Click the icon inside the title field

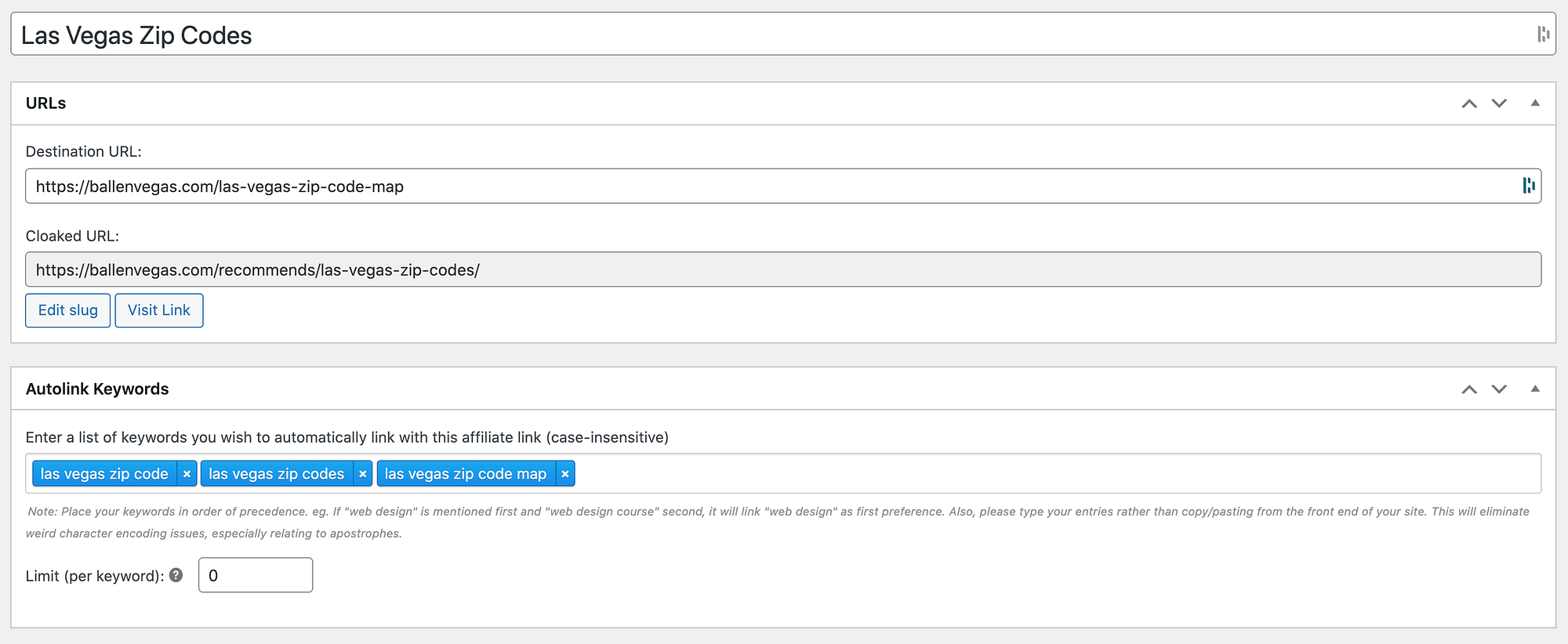pyautogui.click(x=1543, y=34)
